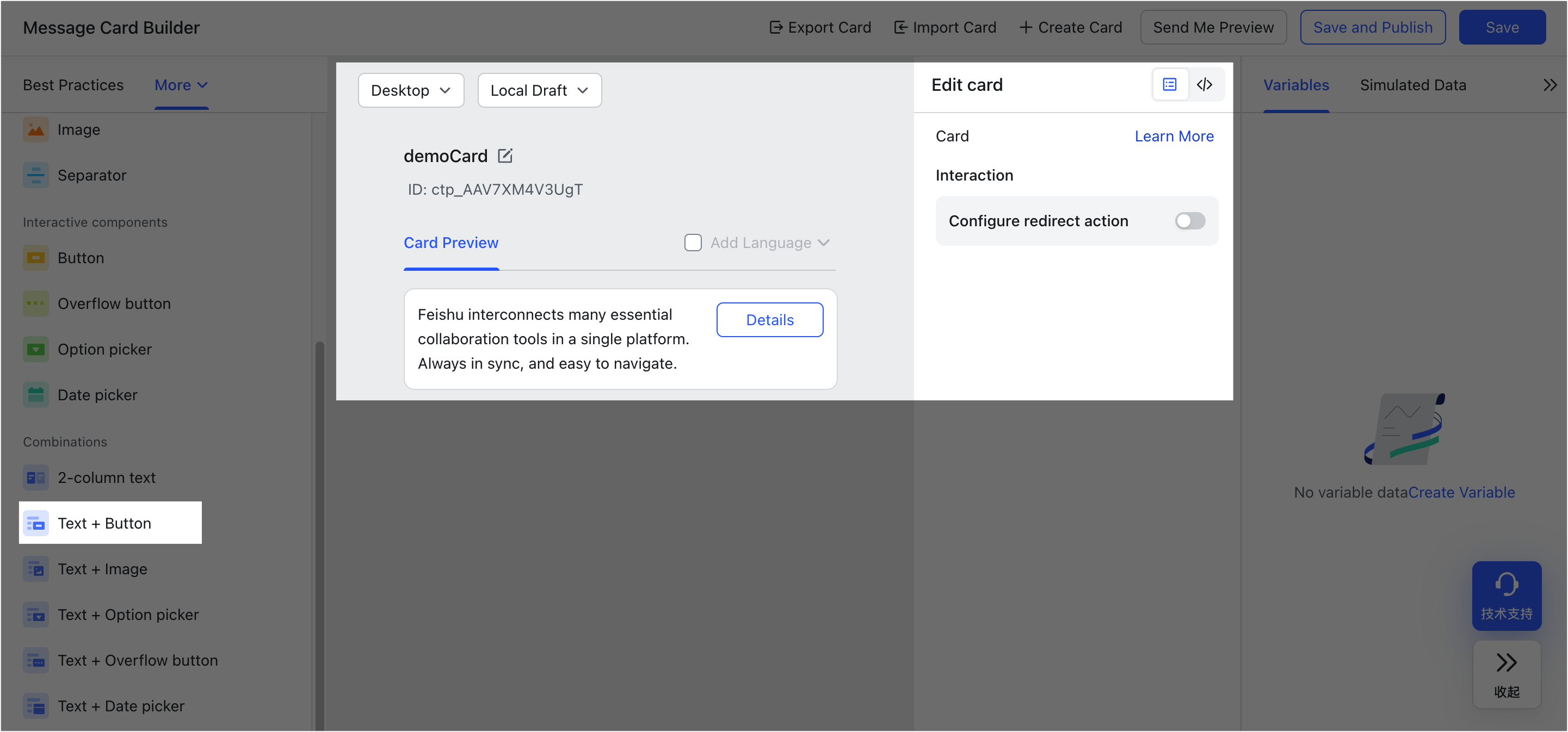Viewport: 1568px width, 732px height.
Task: Click the component list vertical scrollbar
Action: pos(319,536)
